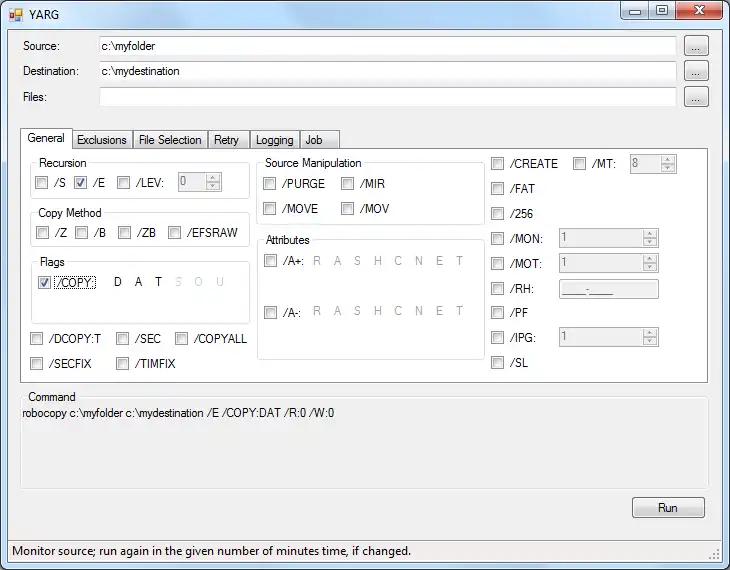Image resolution: width=730 pixels, height=570 pixels.
Task: Grab the window resize grip in status bar
Action: click(x=715, y=554)
